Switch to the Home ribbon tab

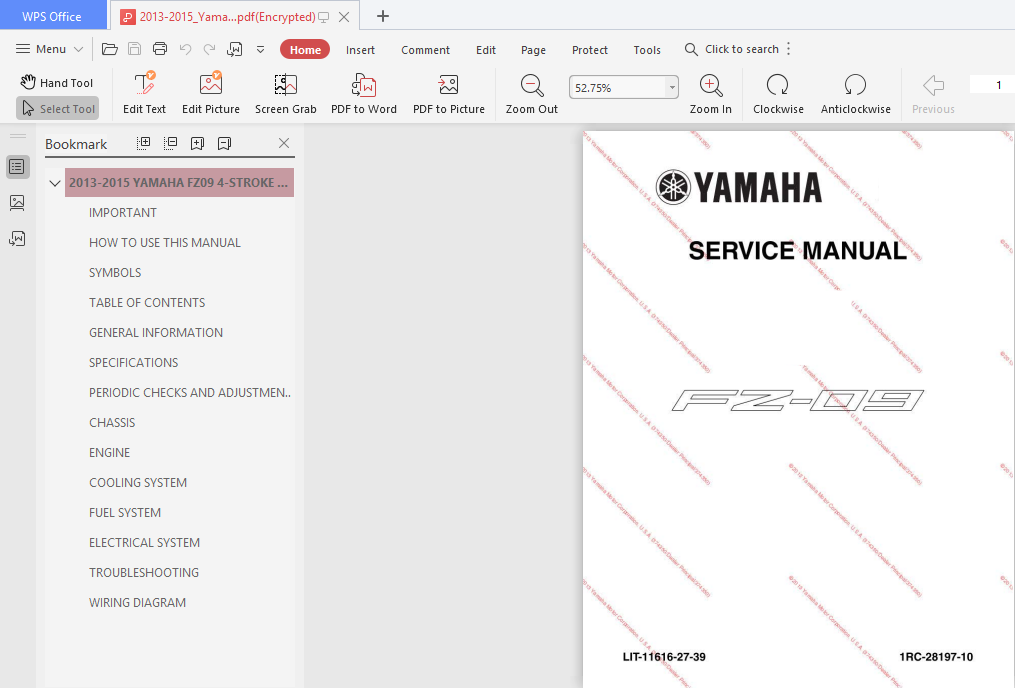pos(305,50)
